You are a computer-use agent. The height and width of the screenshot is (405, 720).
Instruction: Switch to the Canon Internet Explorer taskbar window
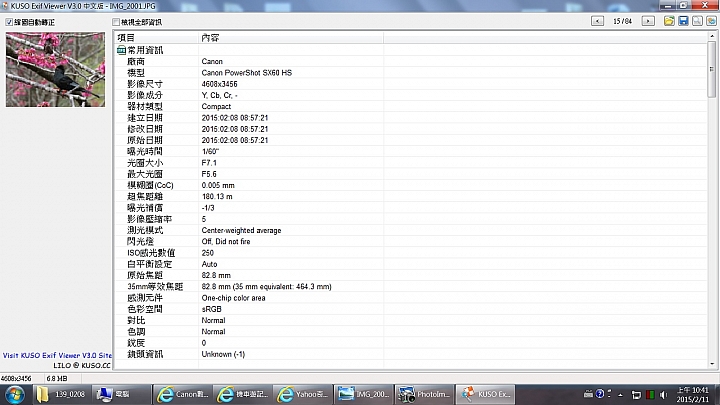tap(182, 394)
